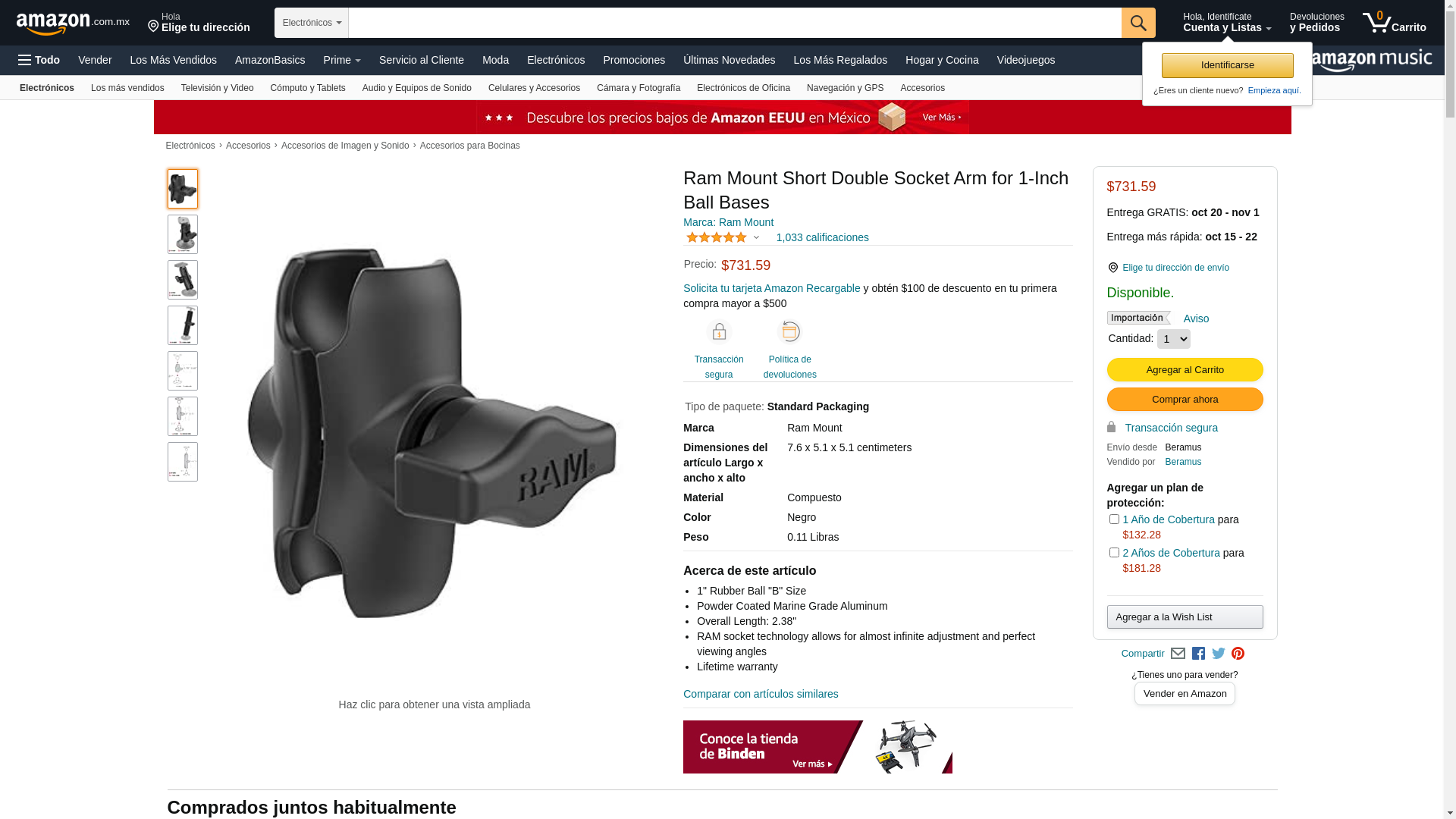Share this product on Pinterest icon
The width and height of the screenshot is (1456, 819).
click(x=1238, y=654)
